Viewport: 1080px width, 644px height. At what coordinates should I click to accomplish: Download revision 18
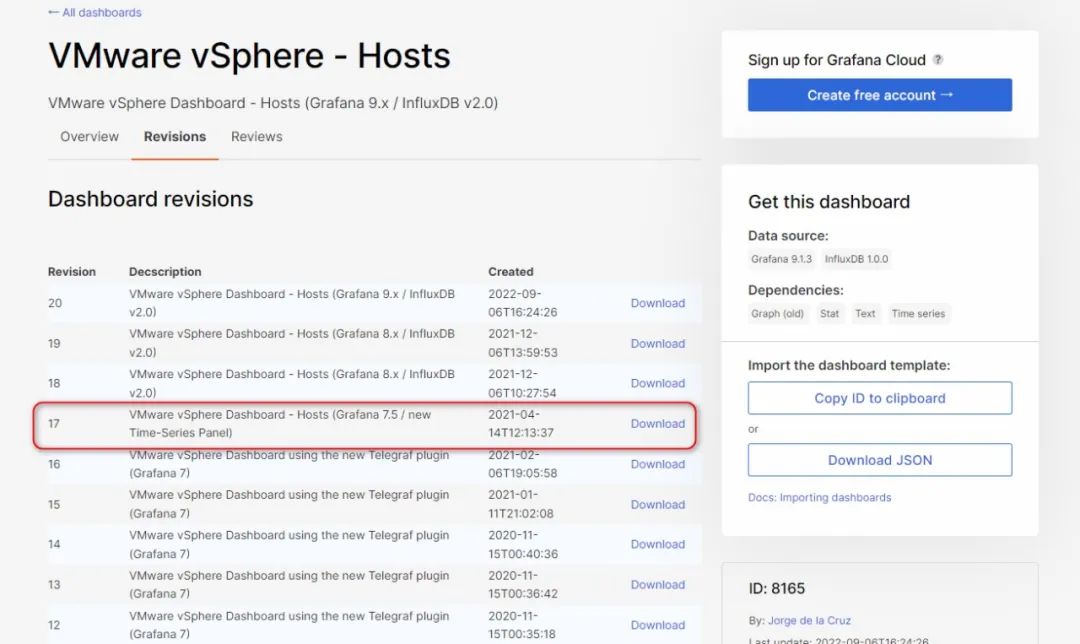[658, 384]
